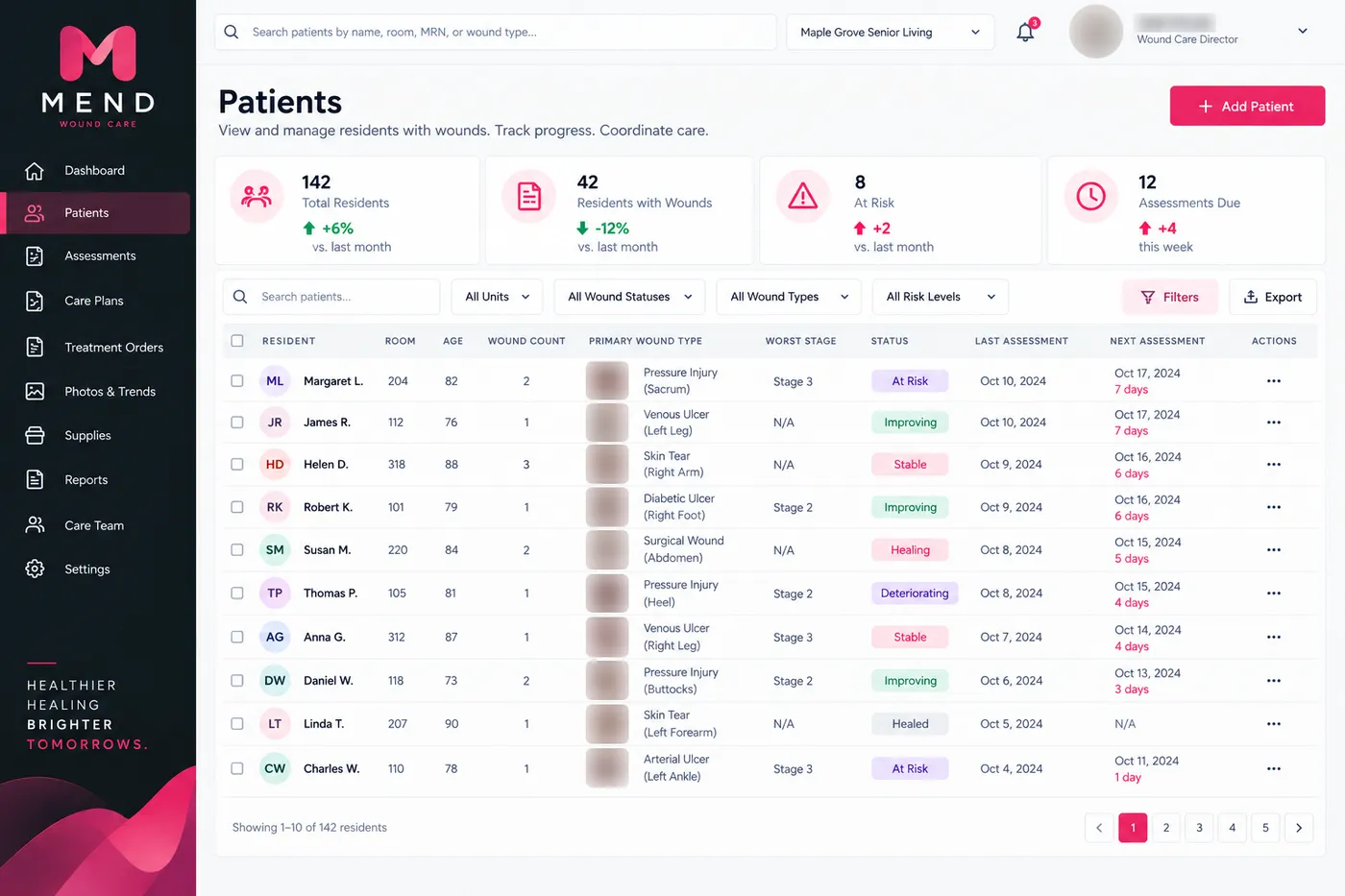Click the Assessments sidebar icon

(x=35, y=256)
